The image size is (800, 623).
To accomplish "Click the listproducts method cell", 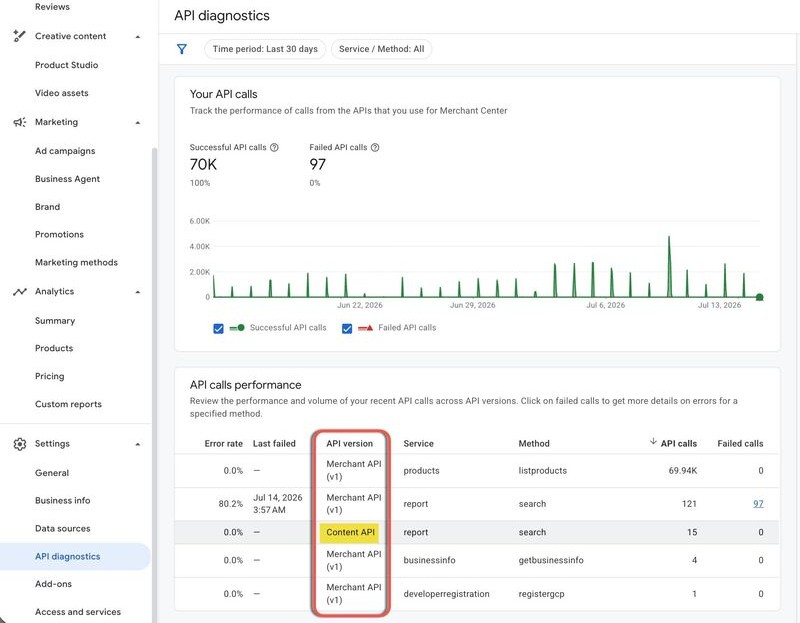I will (542, 471).
